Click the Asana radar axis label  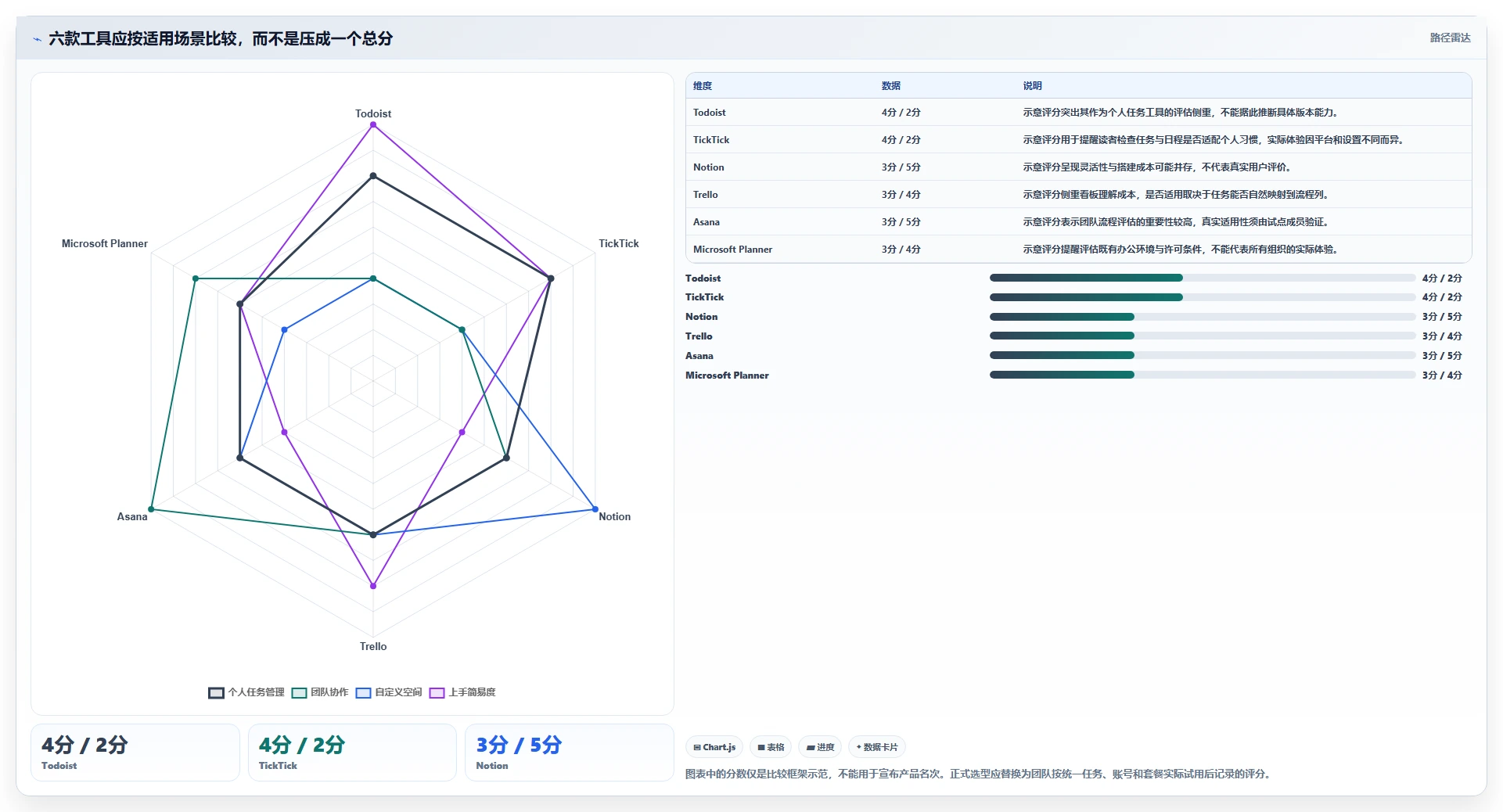132,516
